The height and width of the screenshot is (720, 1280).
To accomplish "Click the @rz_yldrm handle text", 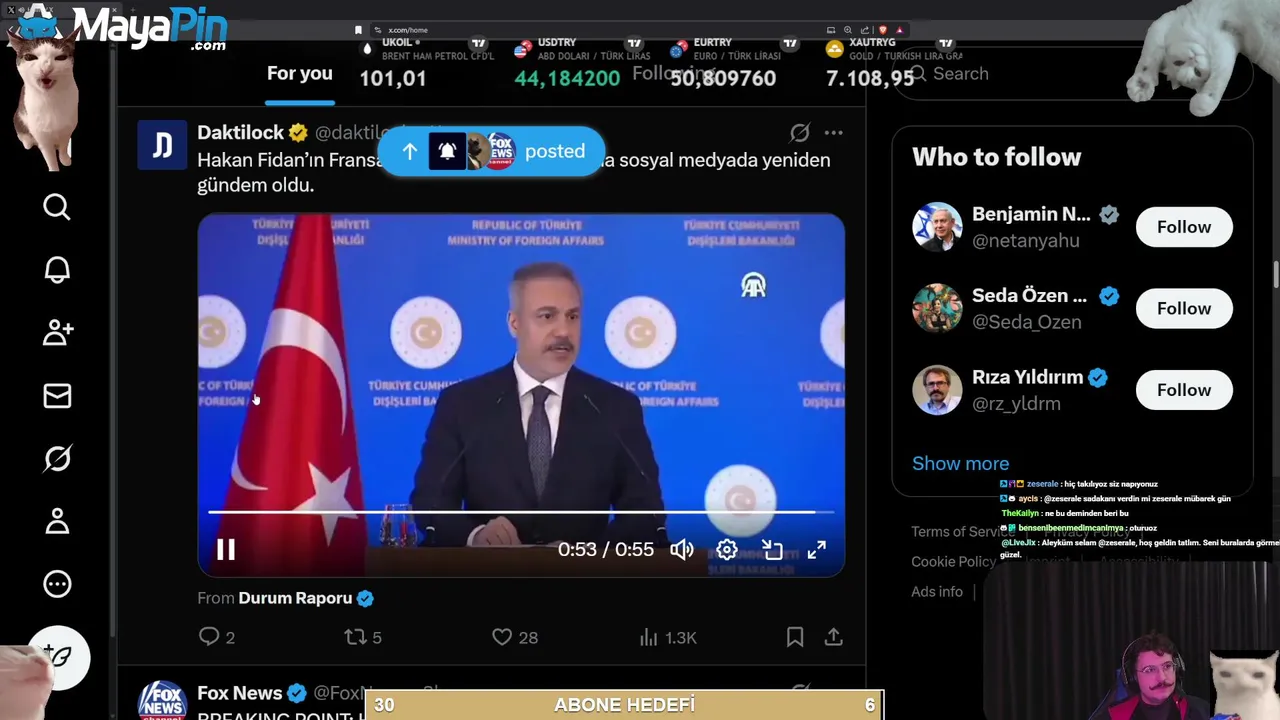I will [1016, 404].
